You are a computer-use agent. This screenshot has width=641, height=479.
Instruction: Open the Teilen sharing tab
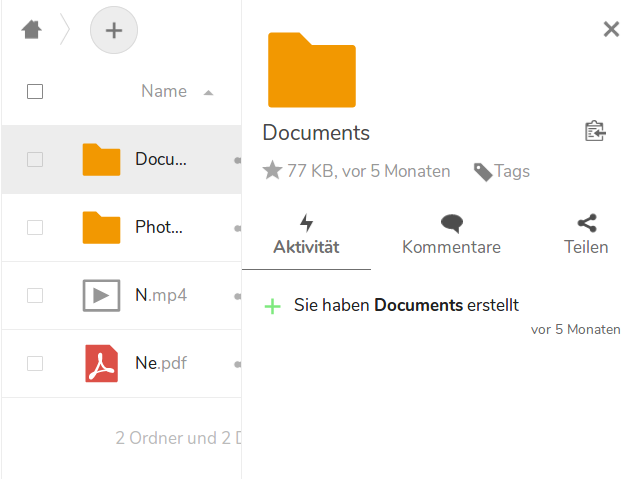[586, 235]
